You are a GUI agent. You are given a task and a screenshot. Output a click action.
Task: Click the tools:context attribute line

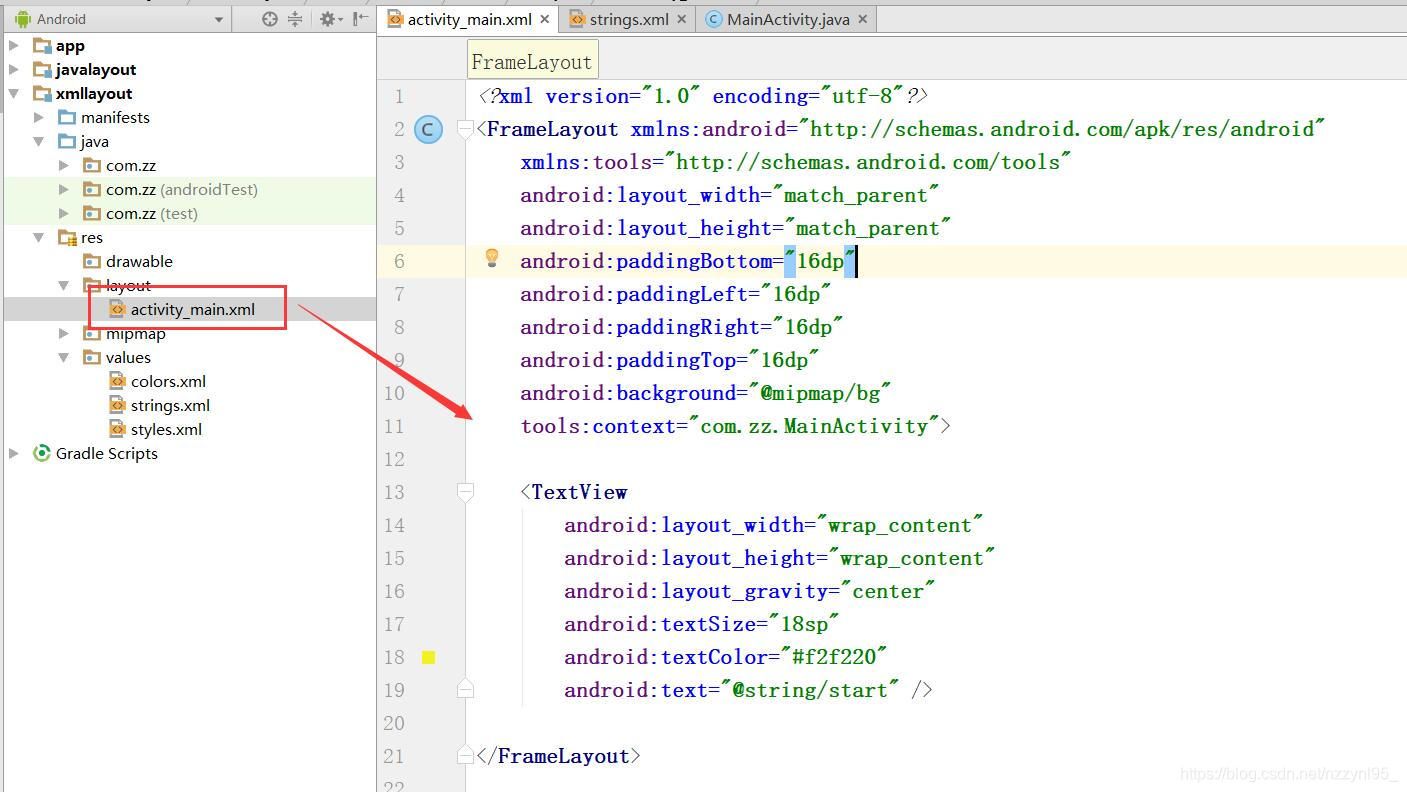[736, 426]
